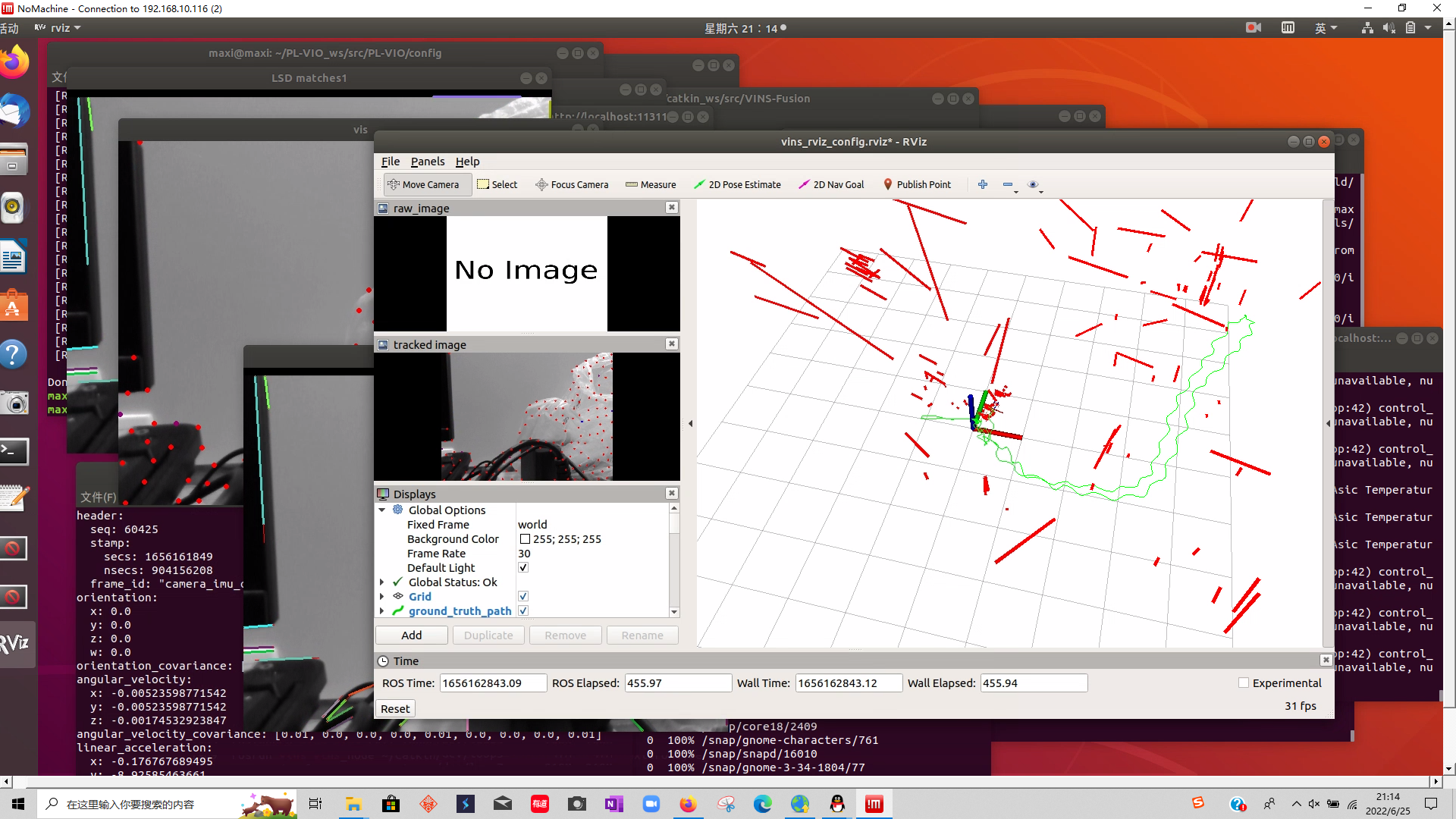Click the Reset time button
1456x819 pixels.
click(395, 709)
